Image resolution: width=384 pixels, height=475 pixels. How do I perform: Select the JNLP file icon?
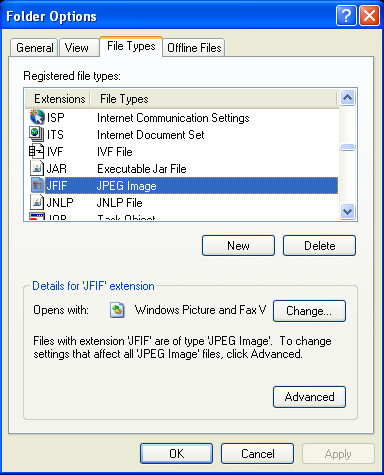point(37,202)
